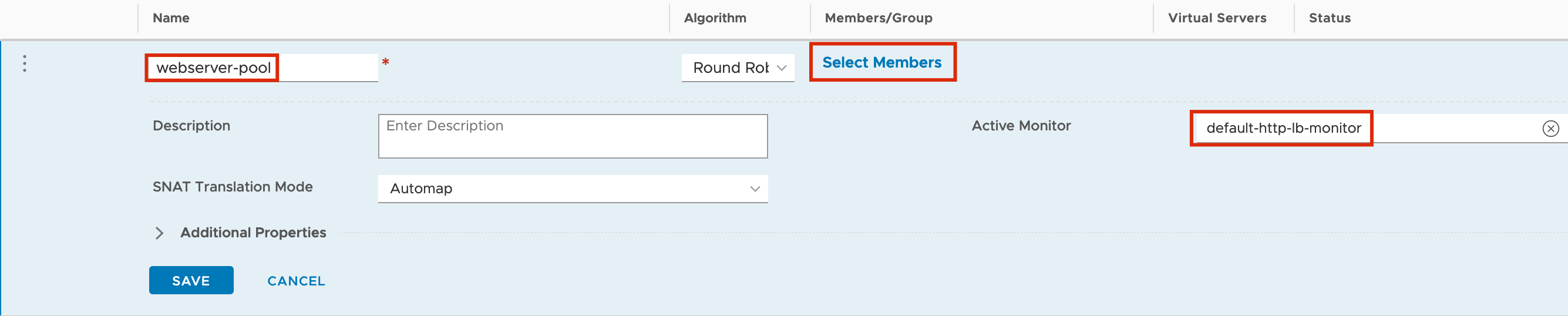Open the Automap SNAT mode dropdown
The height and width of the screenshot is (316, 1568).
(x=573, y=189)
